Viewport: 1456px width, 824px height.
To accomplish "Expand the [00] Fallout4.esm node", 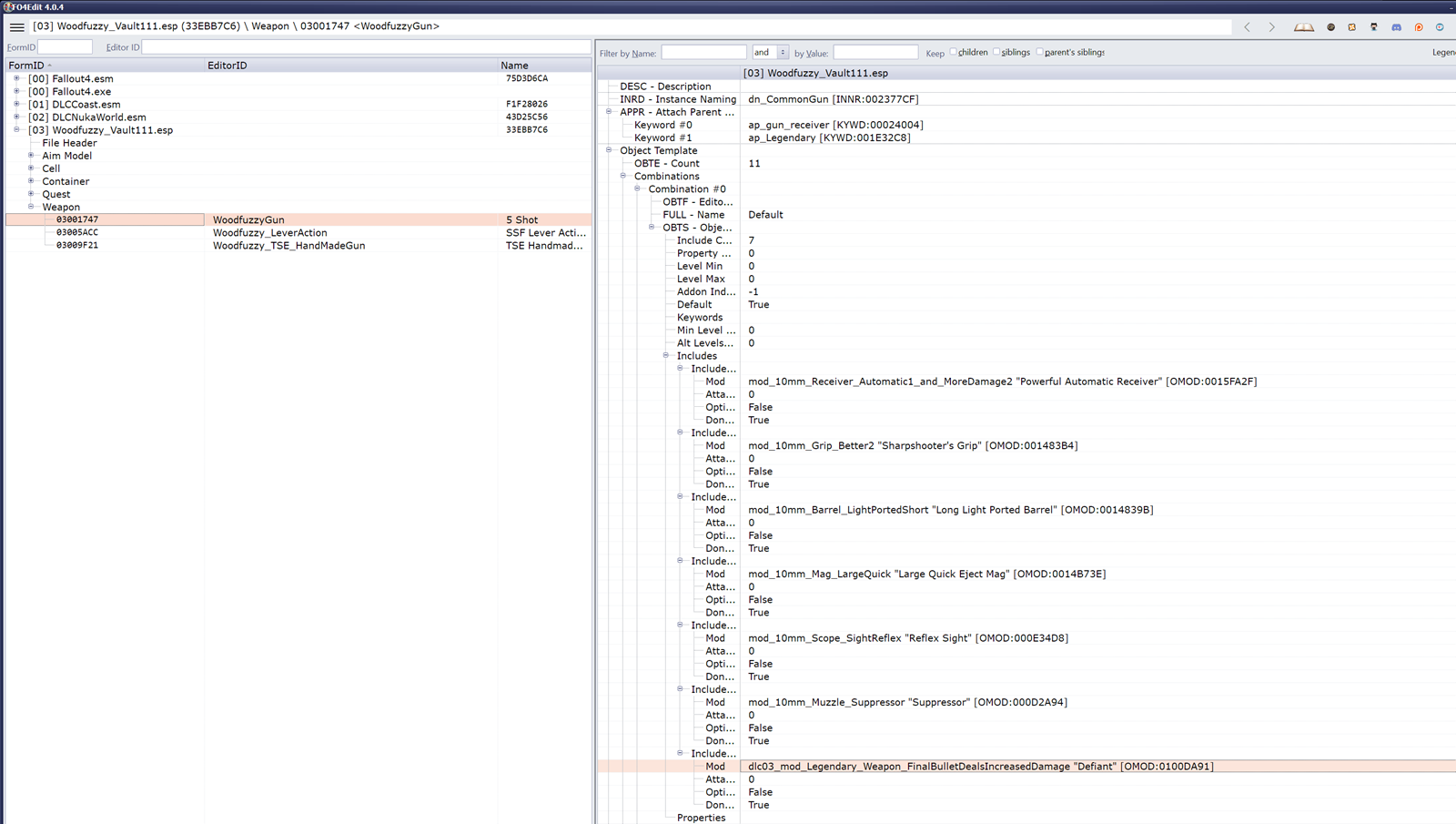I will (x=16, y=78).
